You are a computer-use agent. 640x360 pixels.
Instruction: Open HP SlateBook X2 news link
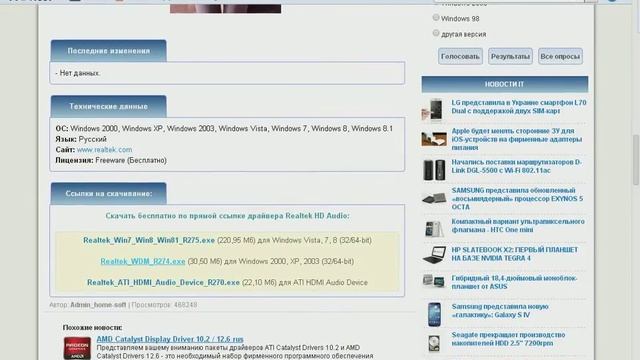(x=515, y=254)
